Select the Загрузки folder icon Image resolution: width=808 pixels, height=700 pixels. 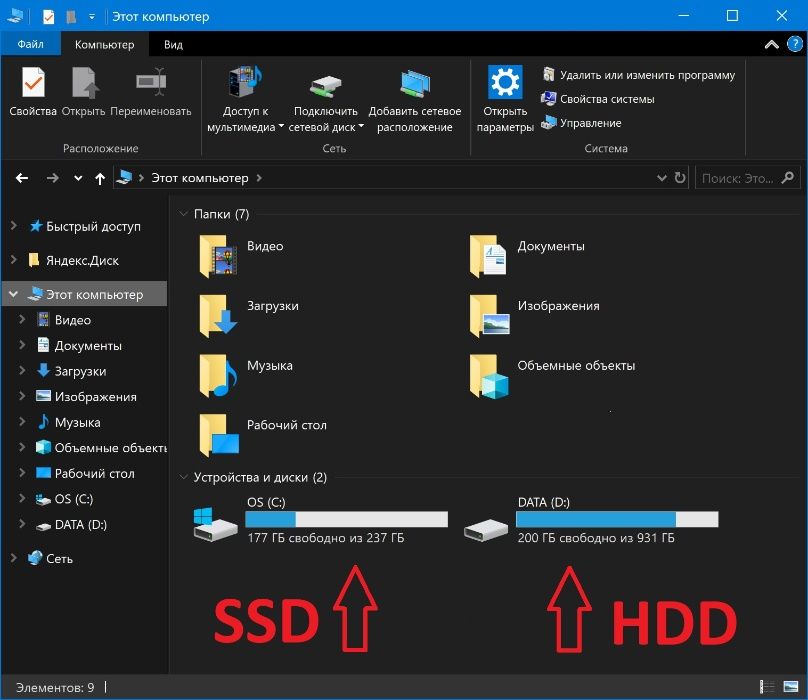point(218,315)
